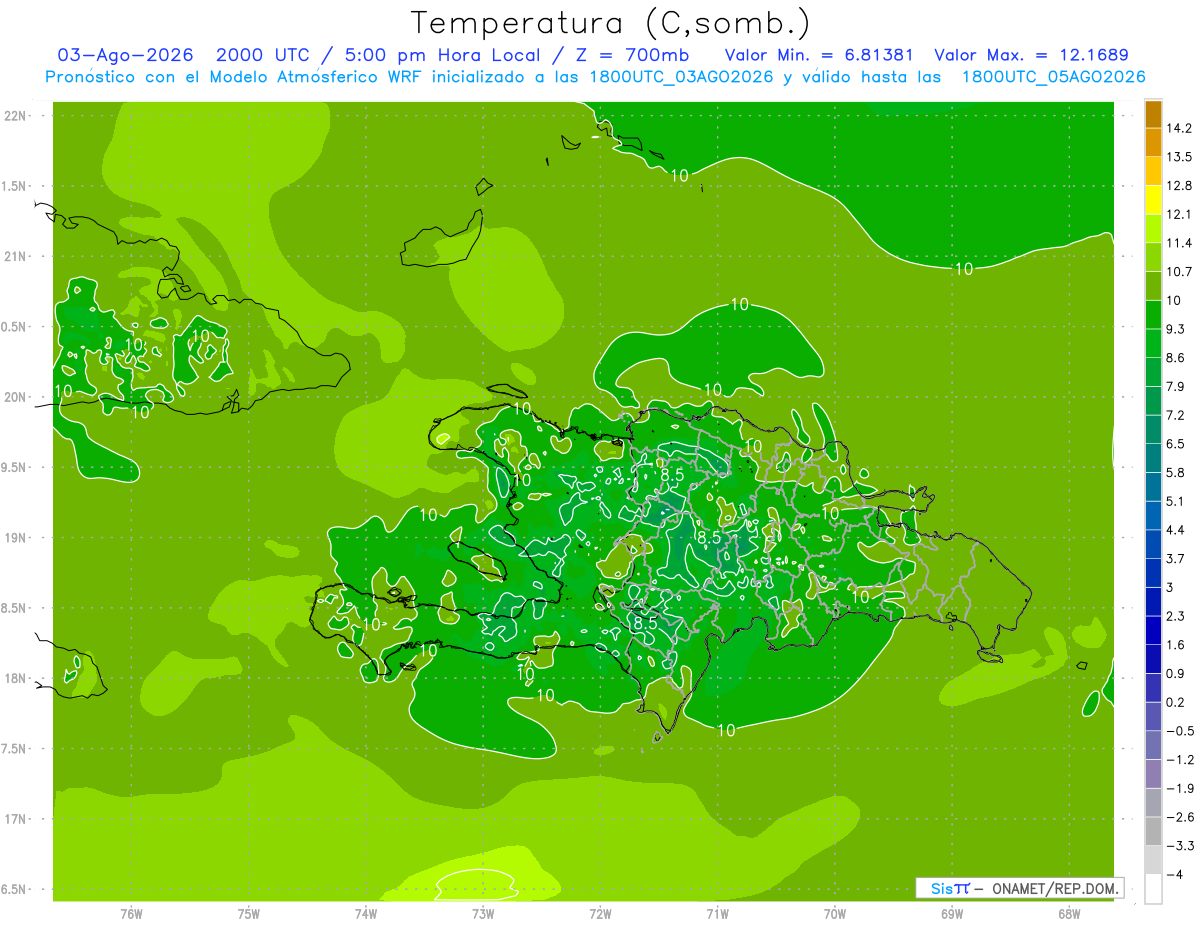Click the 14.2 value on the colorbar
Screen dimensions: 1200x927
coord(1180,128)
